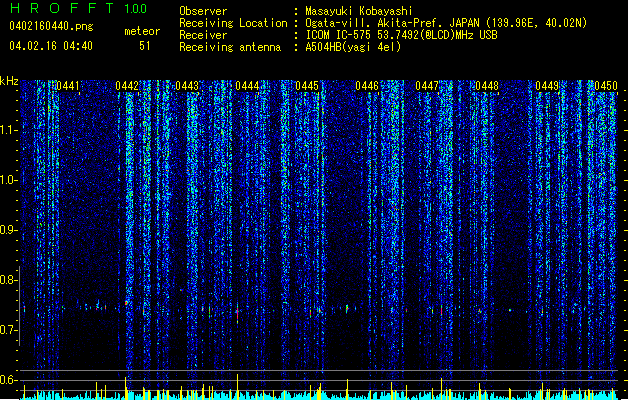Click the Receiving Location label
The image size is (629, 400).
coord(233,23)
